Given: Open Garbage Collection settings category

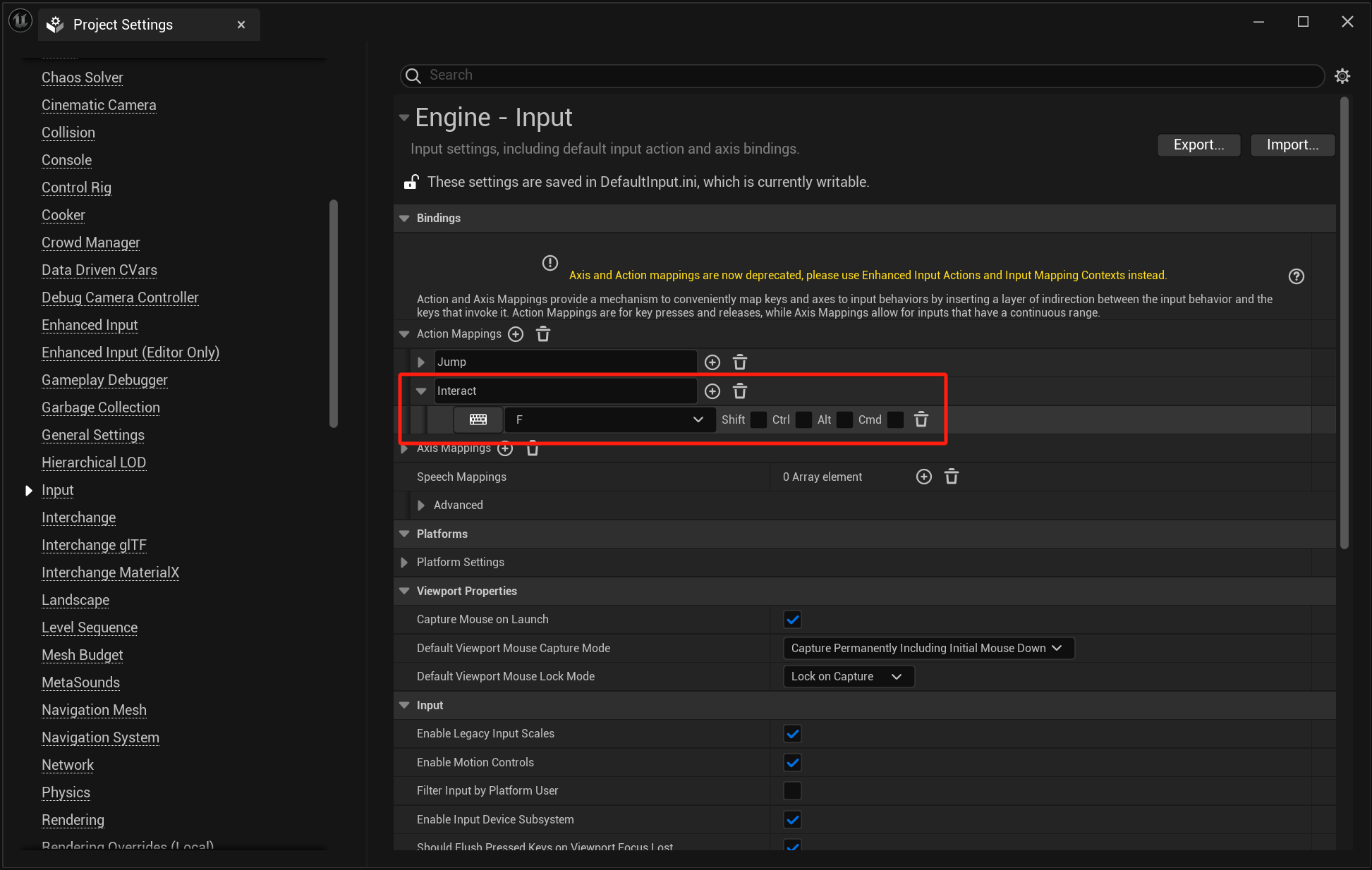Looking at the screenshot, I should 101,408.
